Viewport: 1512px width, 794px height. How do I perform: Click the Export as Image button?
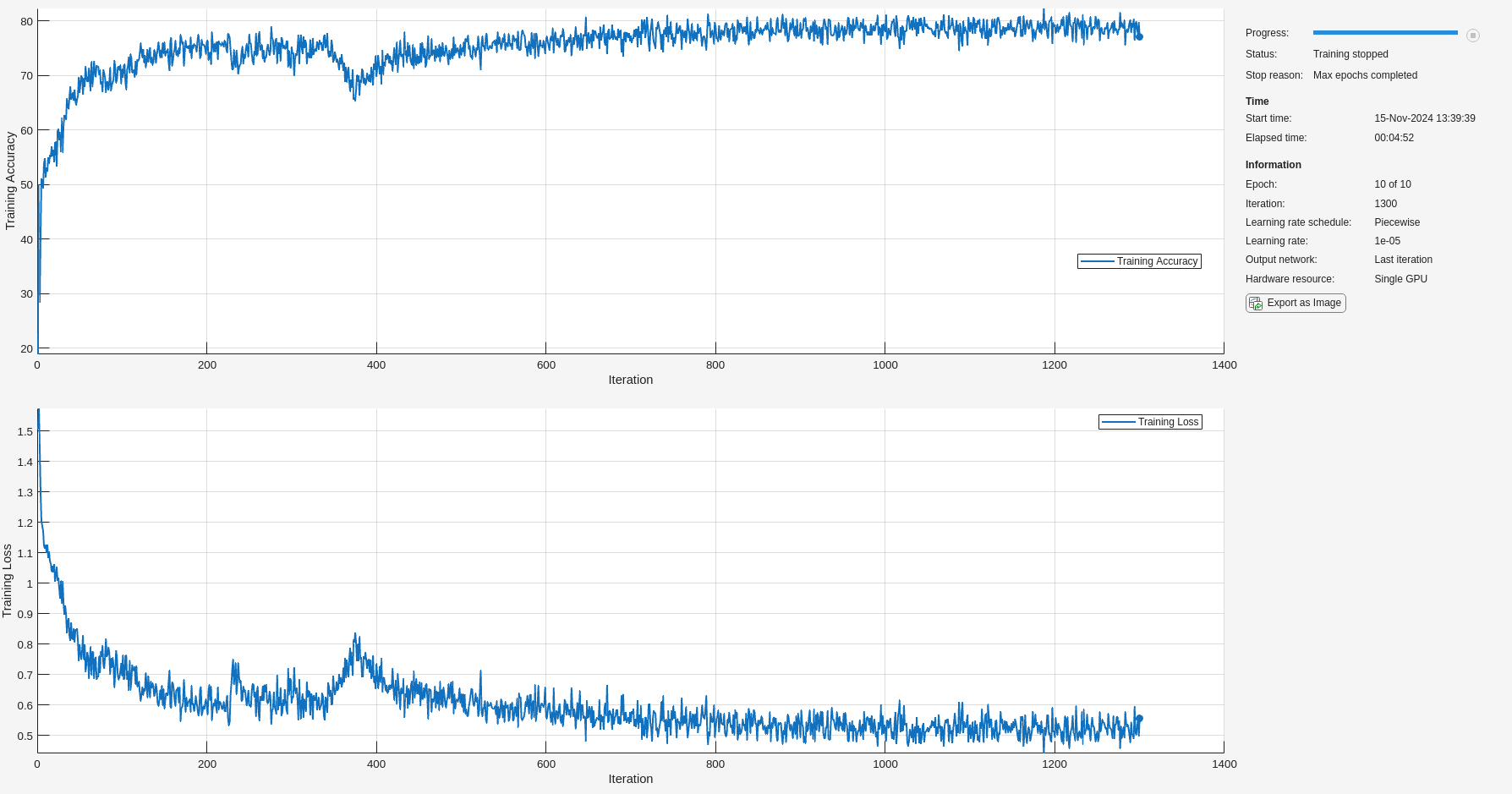pos(1296,303)
